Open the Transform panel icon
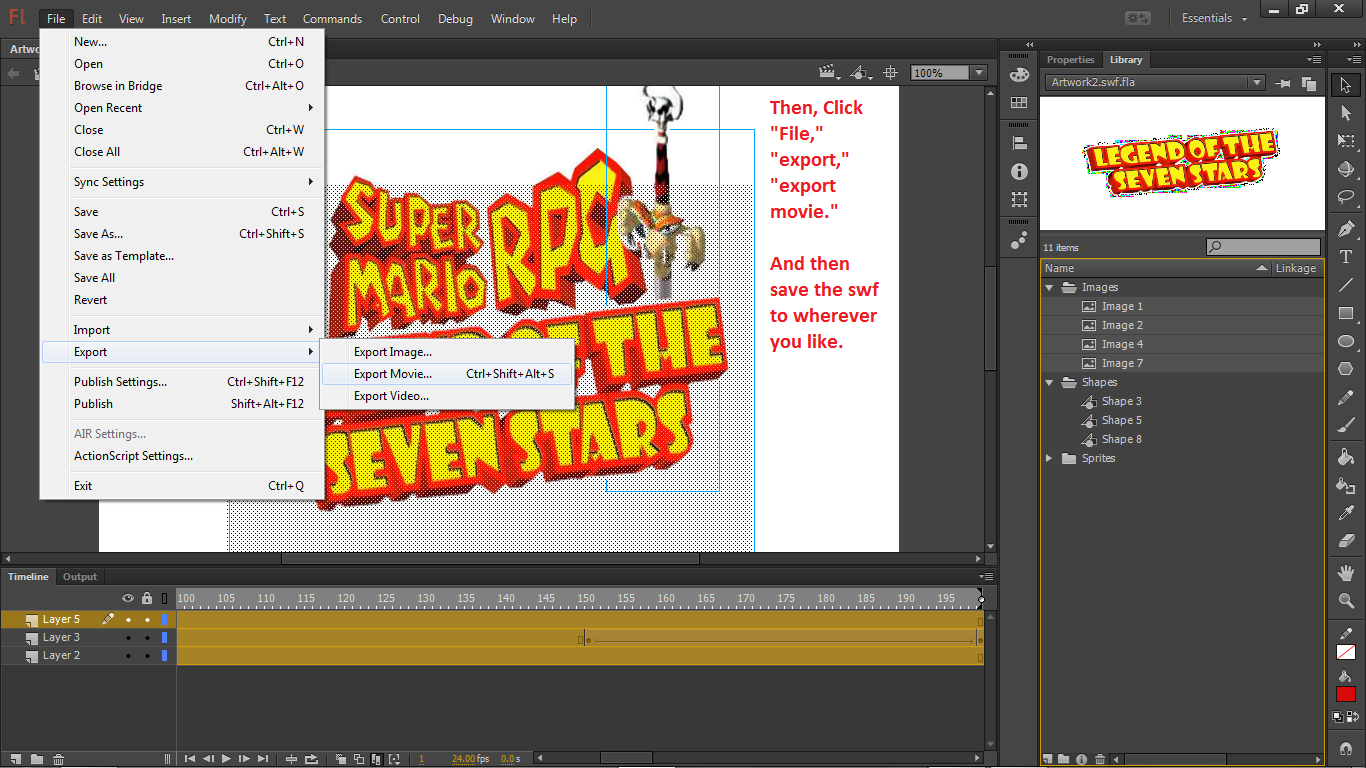The image size is (1366, 768). click(1019, 200)
